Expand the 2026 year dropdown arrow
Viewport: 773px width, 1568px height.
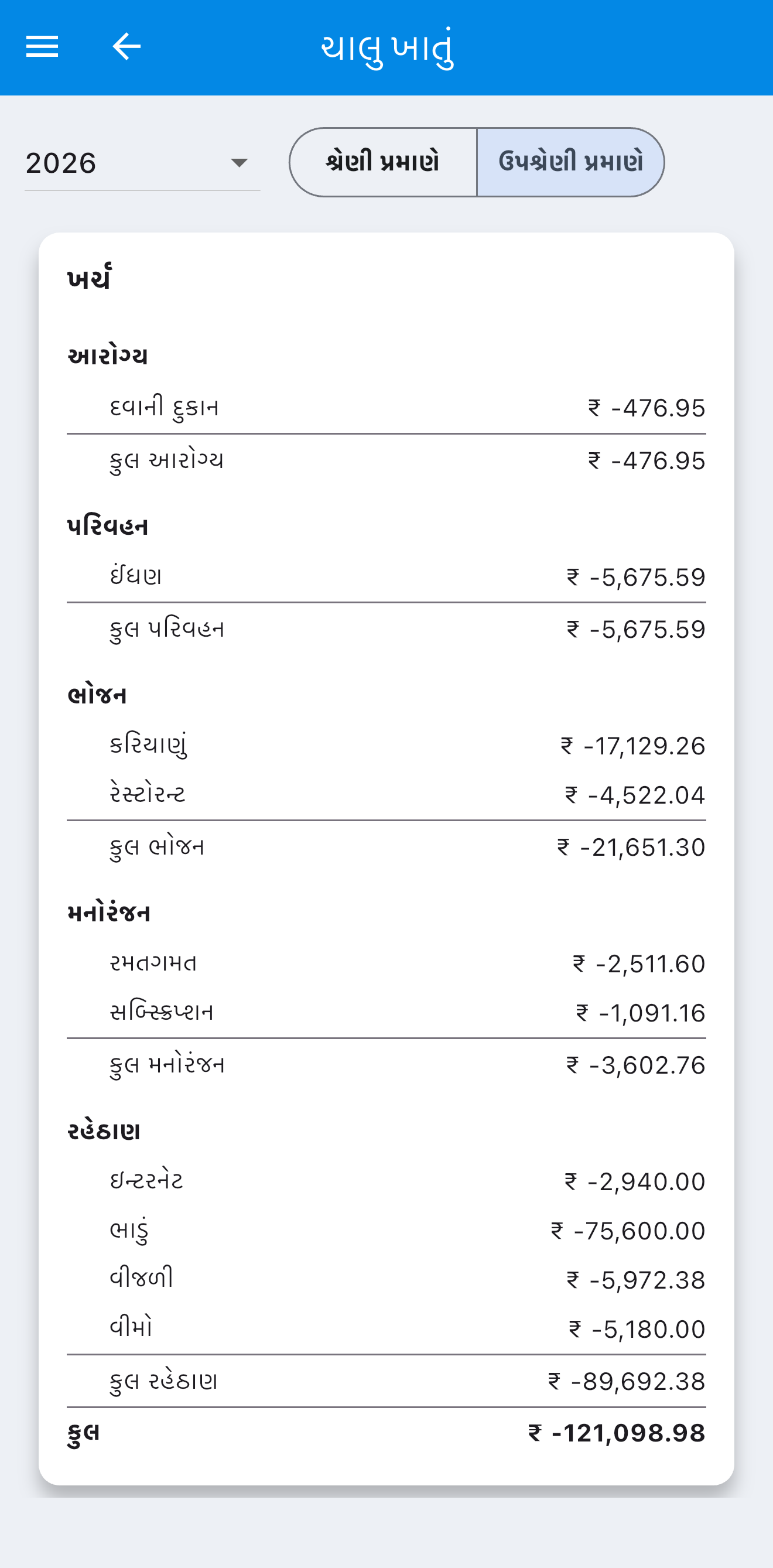(239, 162)
